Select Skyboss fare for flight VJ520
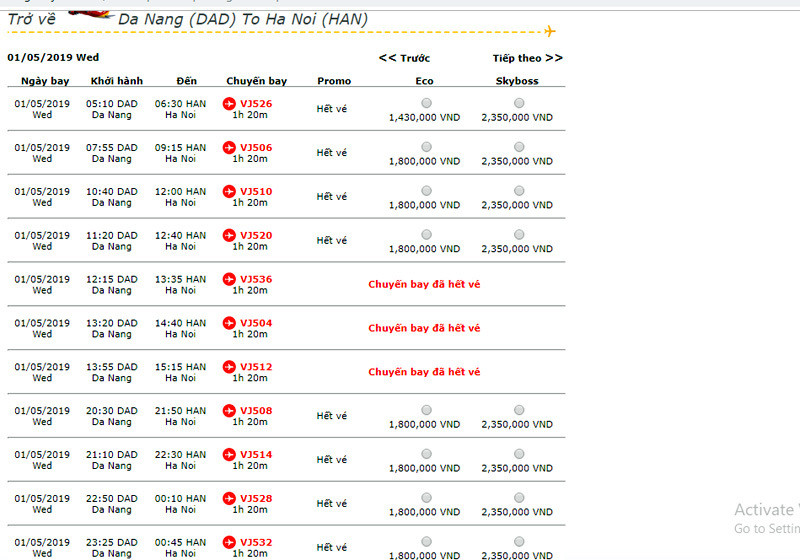This screenshot has height=560, width=800. (519, 235)
